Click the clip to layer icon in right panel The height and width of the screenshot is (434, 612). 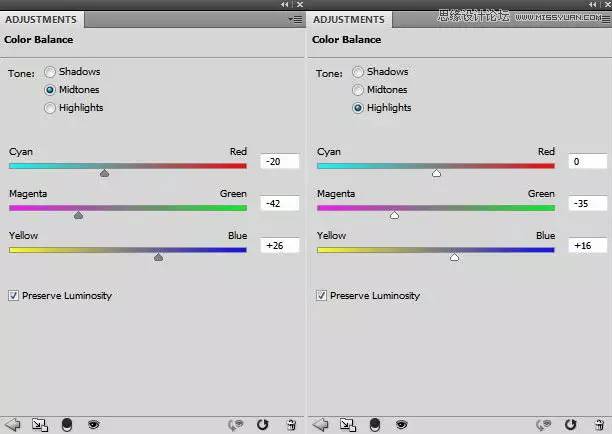pos(375,425)
